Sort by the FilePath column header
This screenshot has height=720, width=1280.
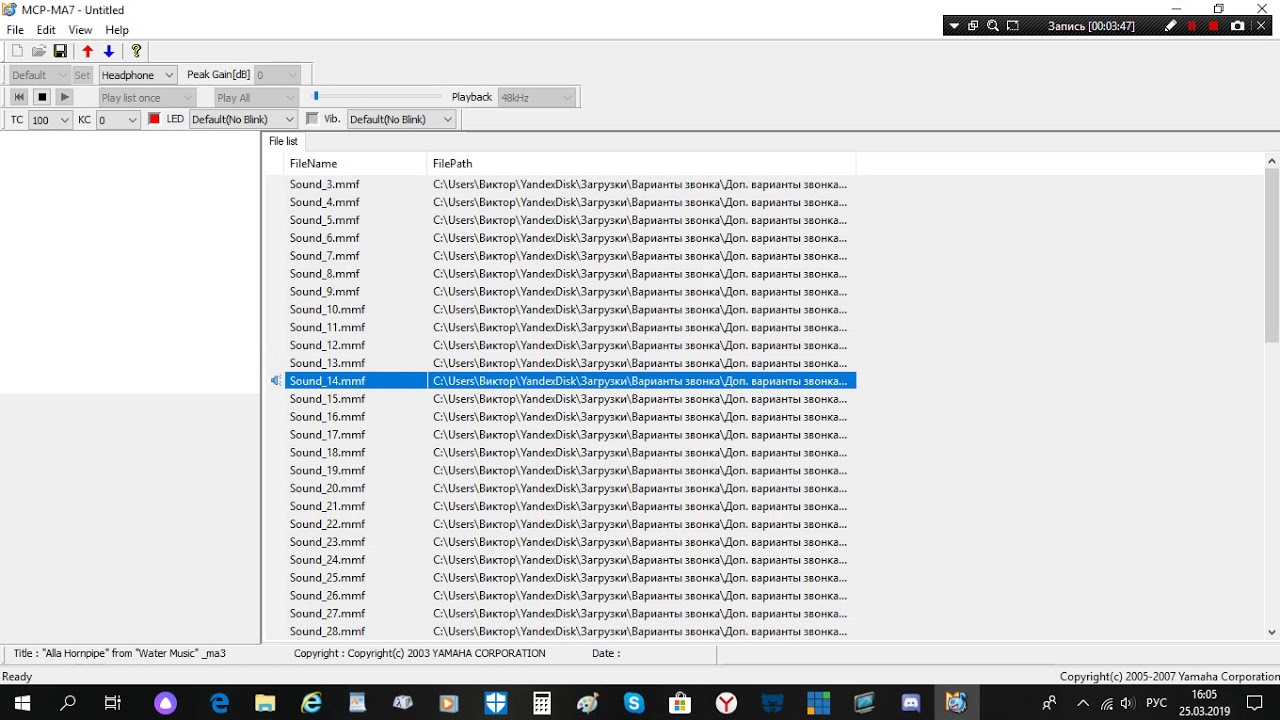pos(641,163)
